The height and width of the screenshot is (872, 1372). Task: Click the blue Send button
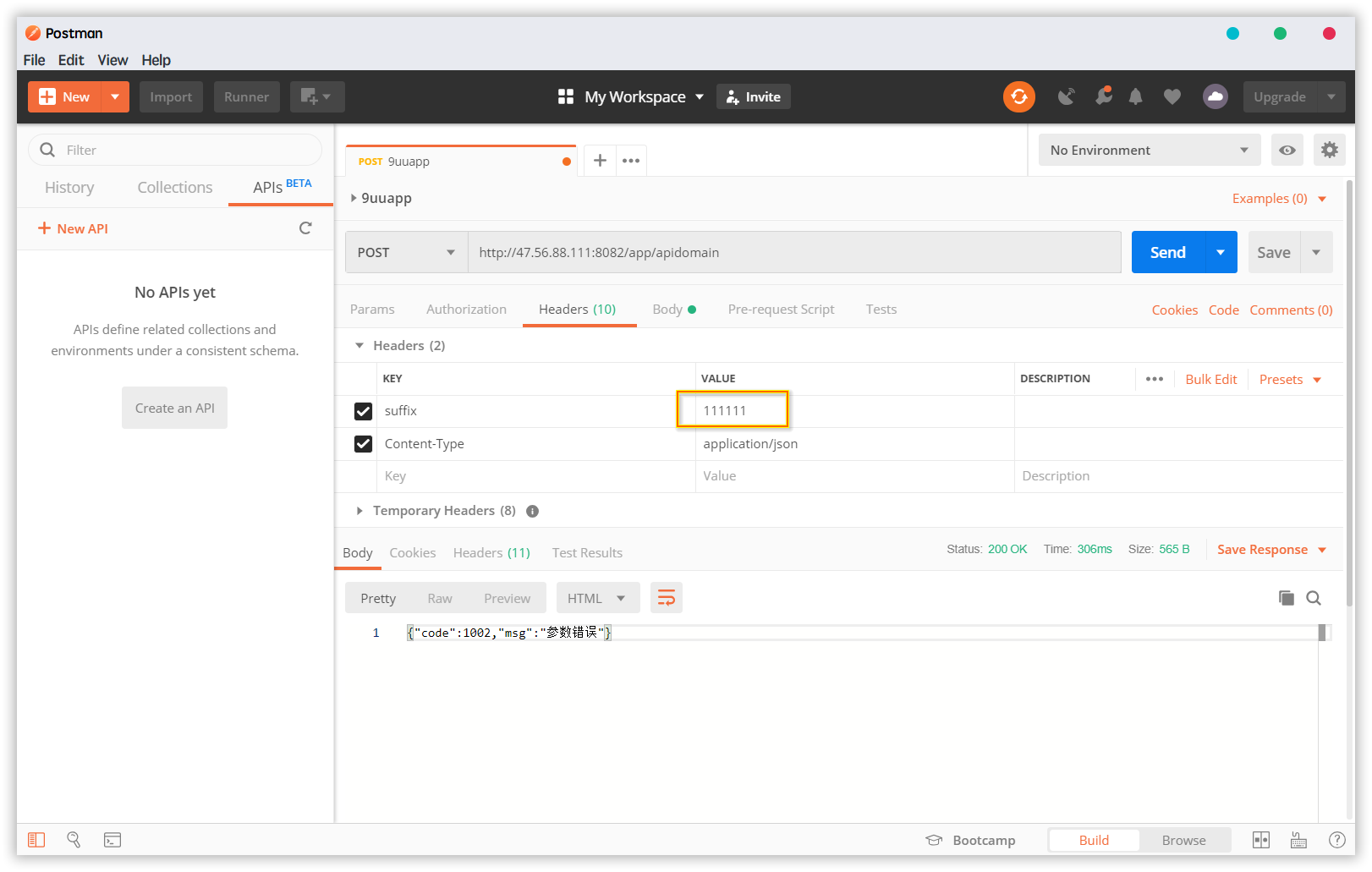(x=1168, y=252)
